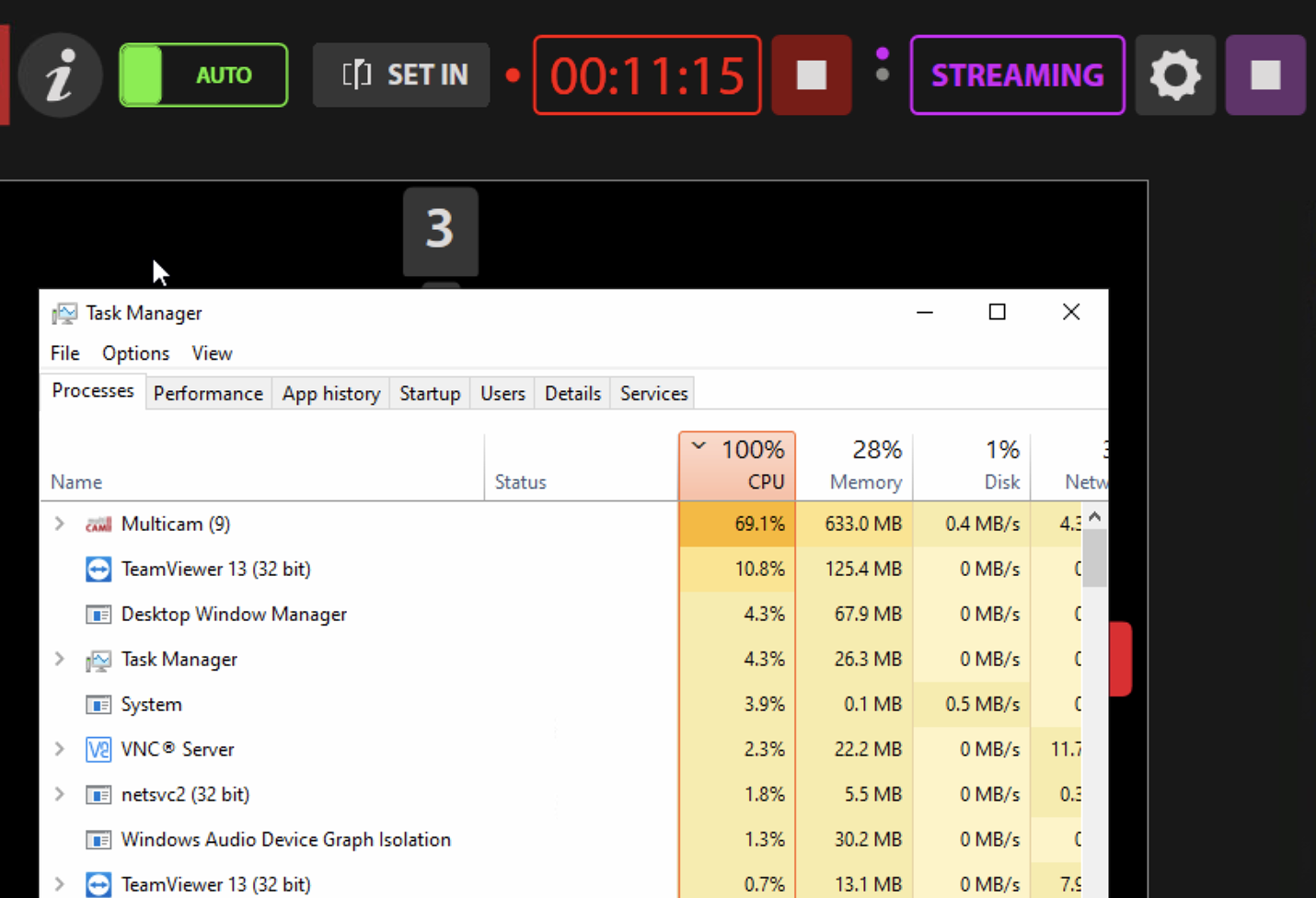This screenshot has height=898, width=1316.
Task: Click the System process icon
Action: pos(98,705)
